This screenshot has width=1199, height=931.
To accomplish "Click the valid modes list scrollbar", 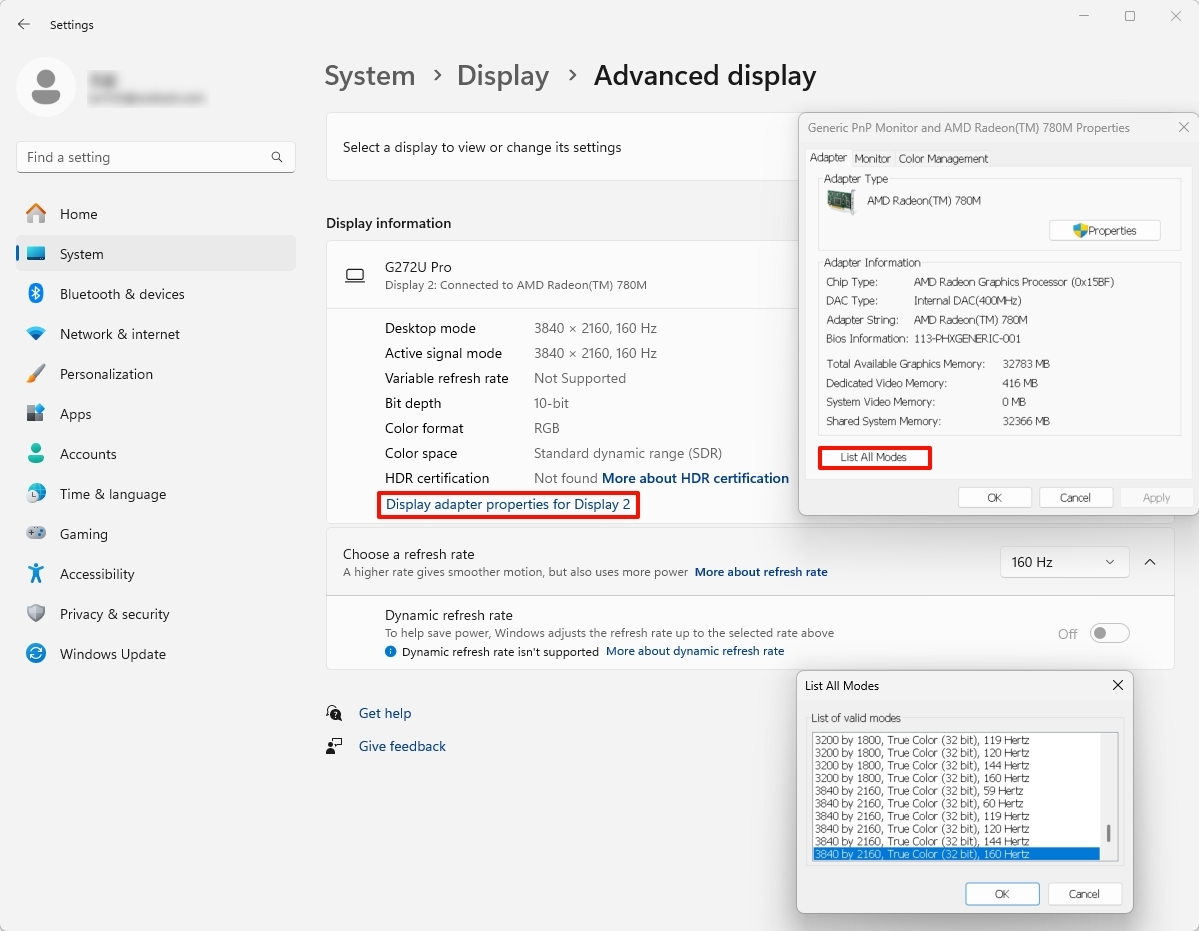I will 1108,832.
